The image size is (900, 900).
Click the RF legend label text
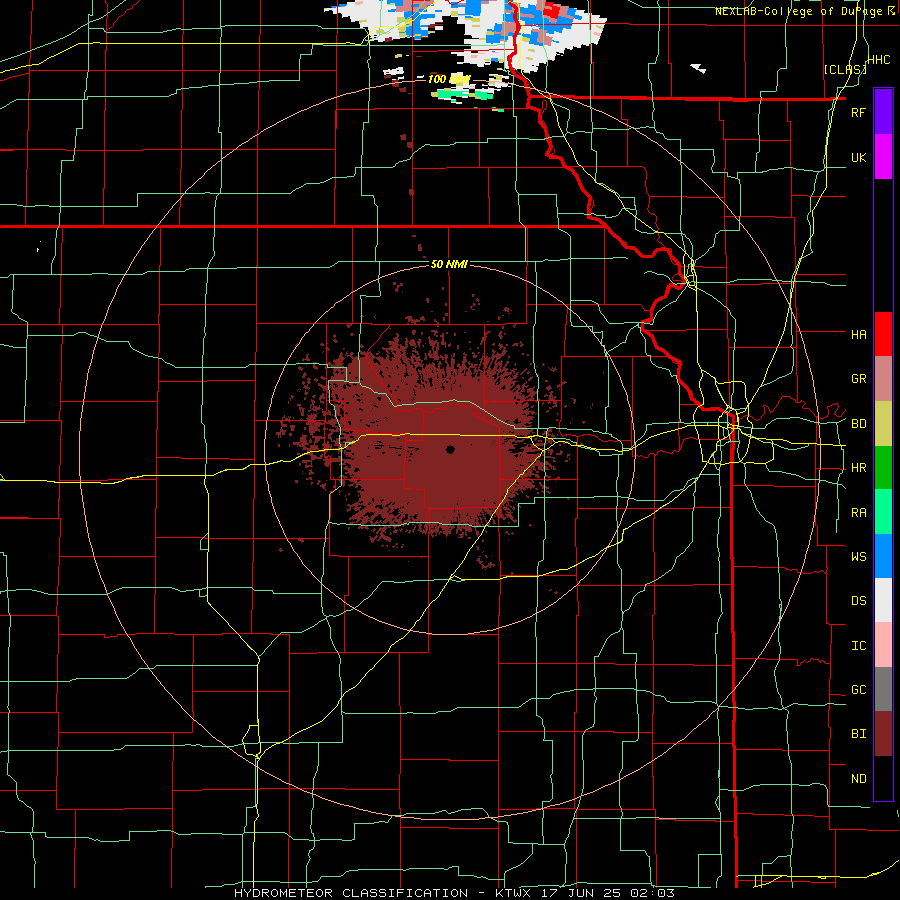[858, 112]
